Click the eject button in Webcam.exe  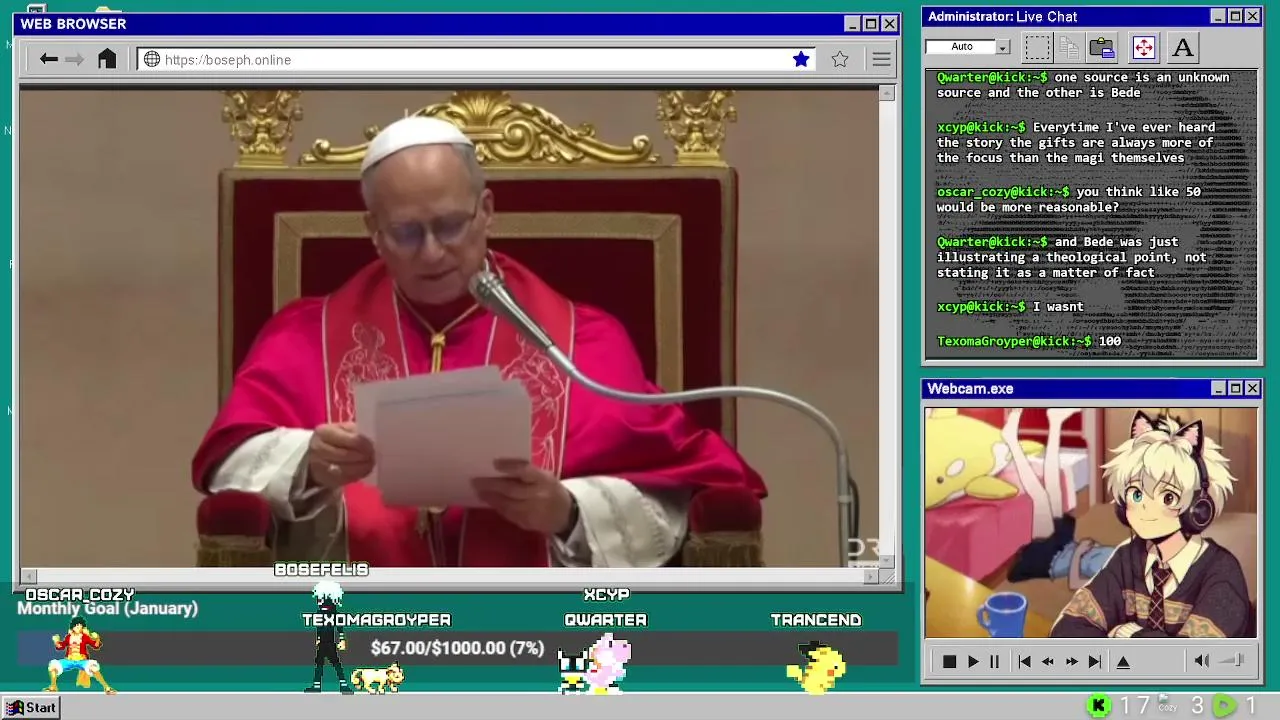click(x=1123, y=662)
